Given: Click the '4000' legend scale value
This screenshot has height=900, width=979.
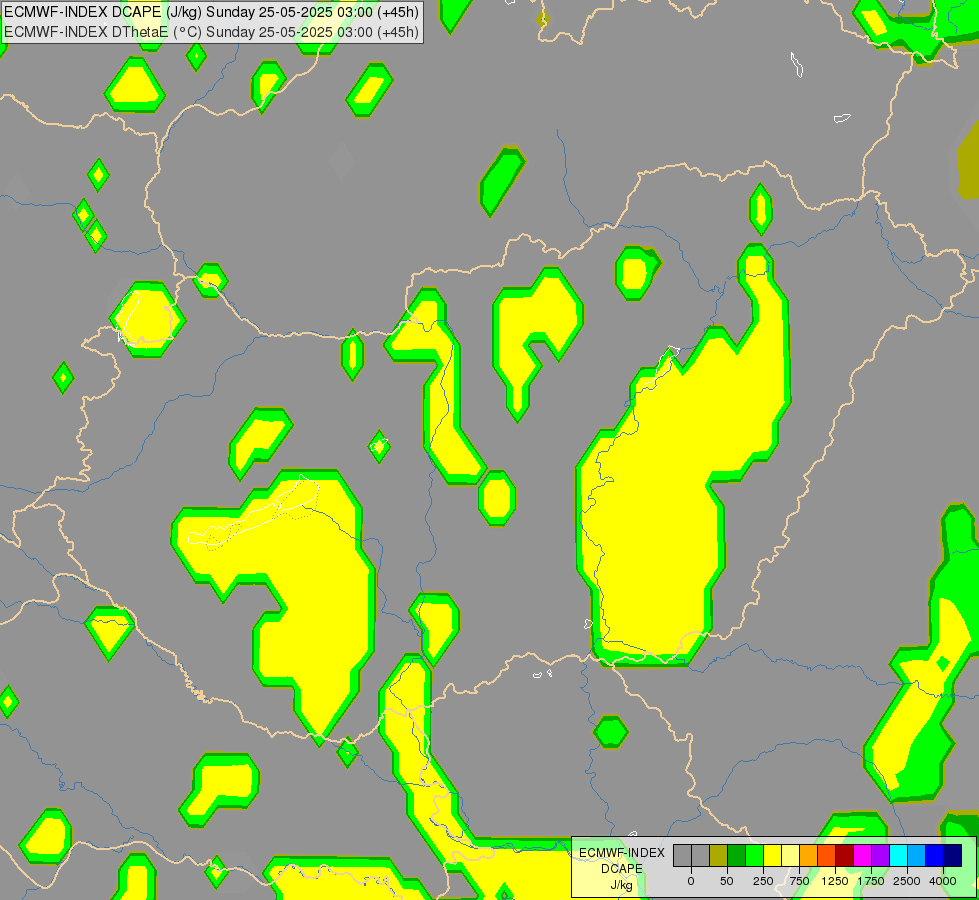Looking at the screenshot, I should (943, 881).
